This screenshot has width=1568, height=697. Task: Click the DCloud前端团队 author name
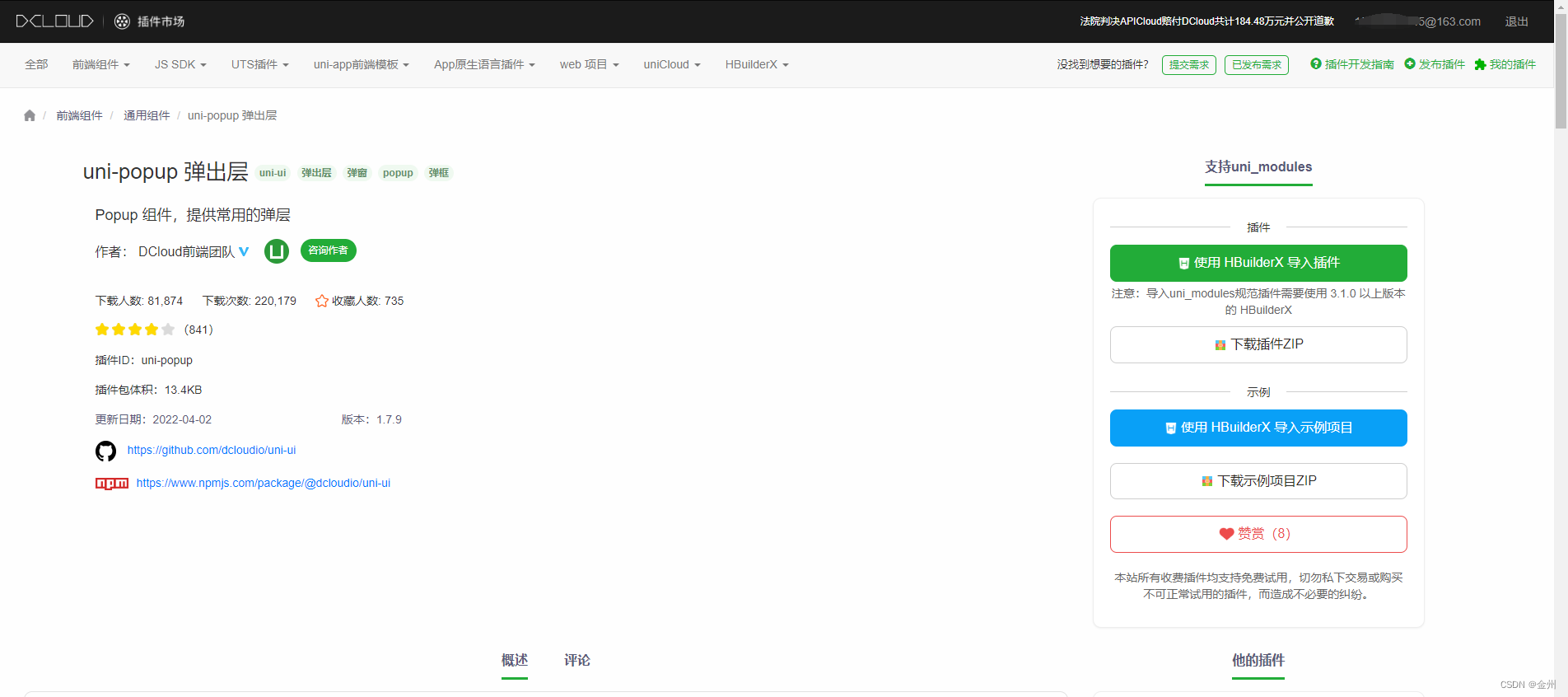[186, 251]
